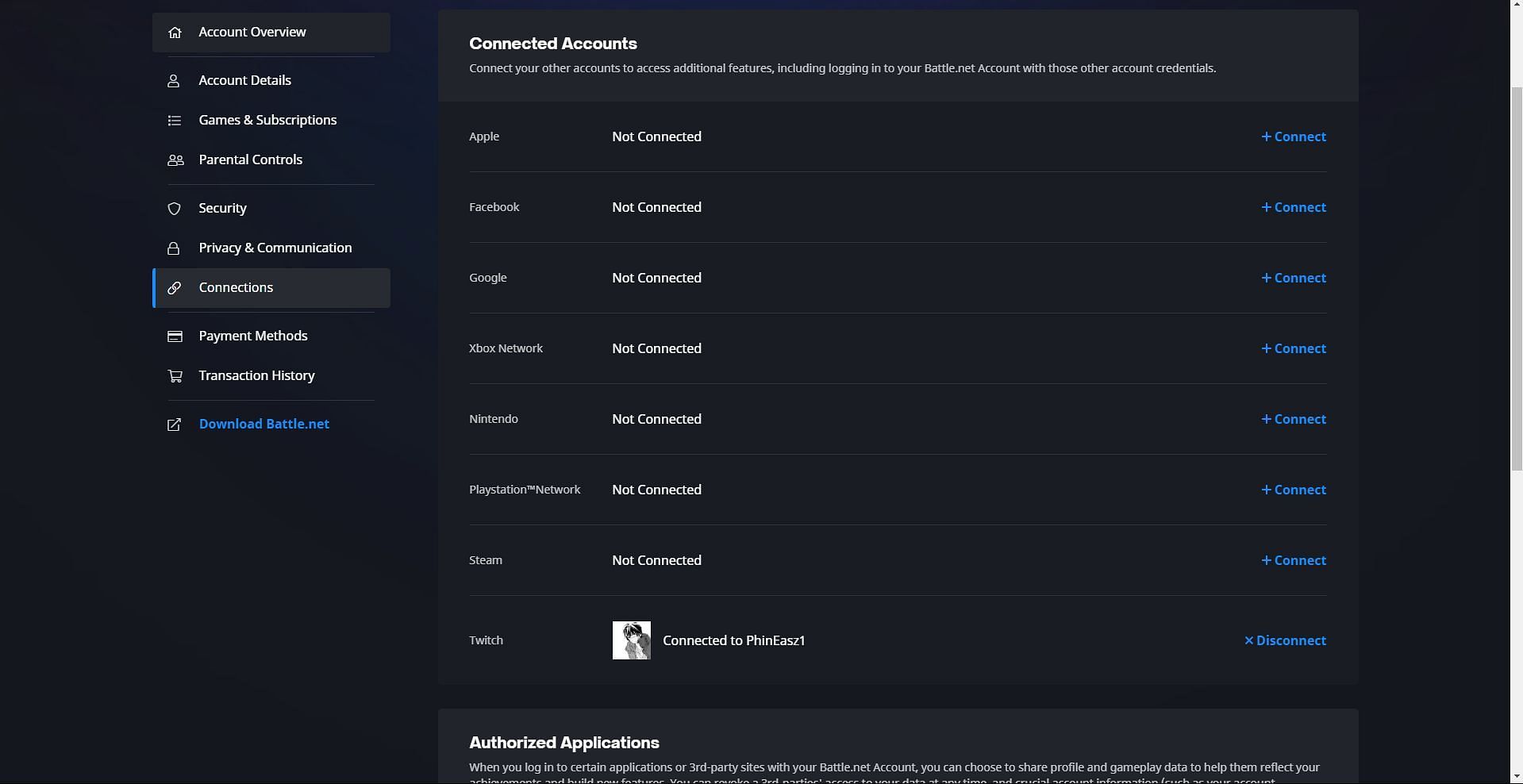Disconnect the Twitch account
Screen dimensions: 1523x784
(x=1285, y=640)
